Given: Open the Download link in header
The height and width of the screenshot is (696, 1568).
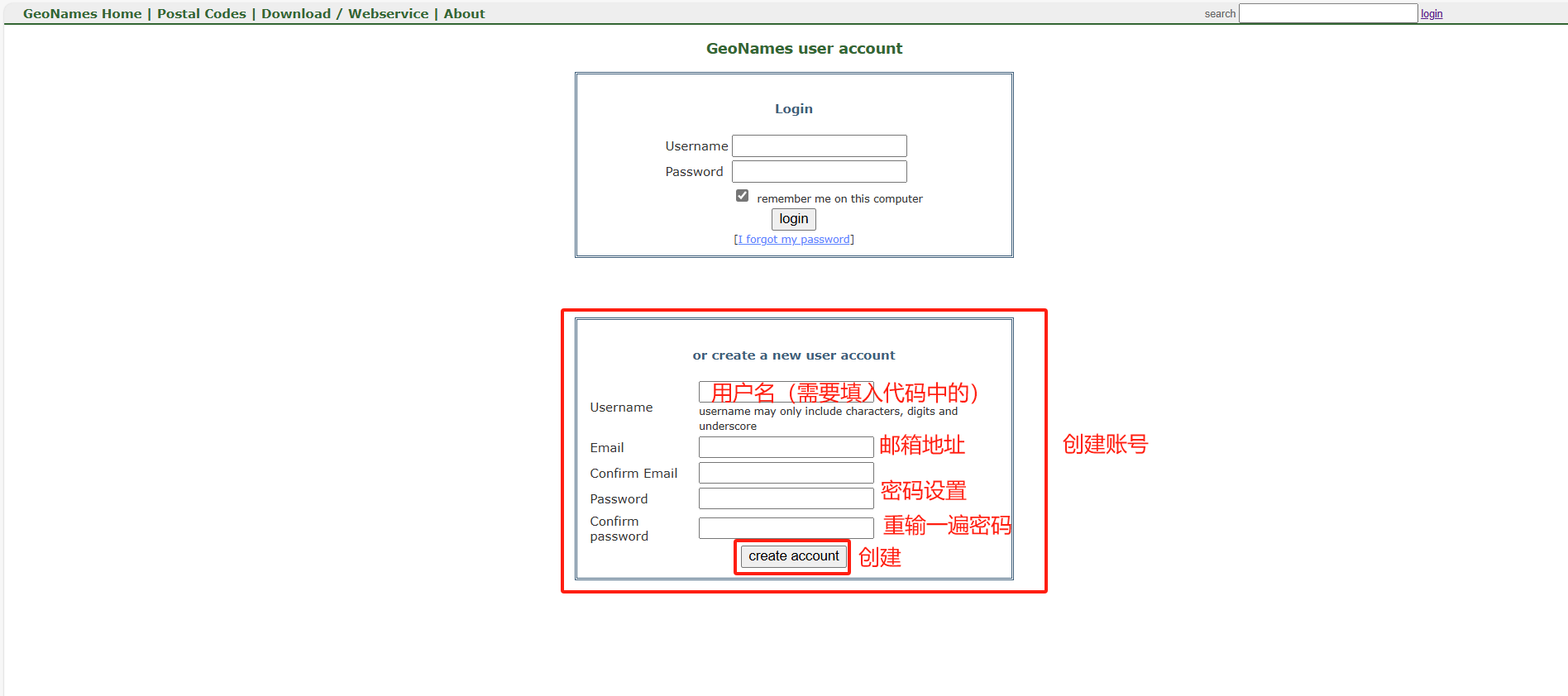Looking at the screenshot, I should tap(296, 13).
